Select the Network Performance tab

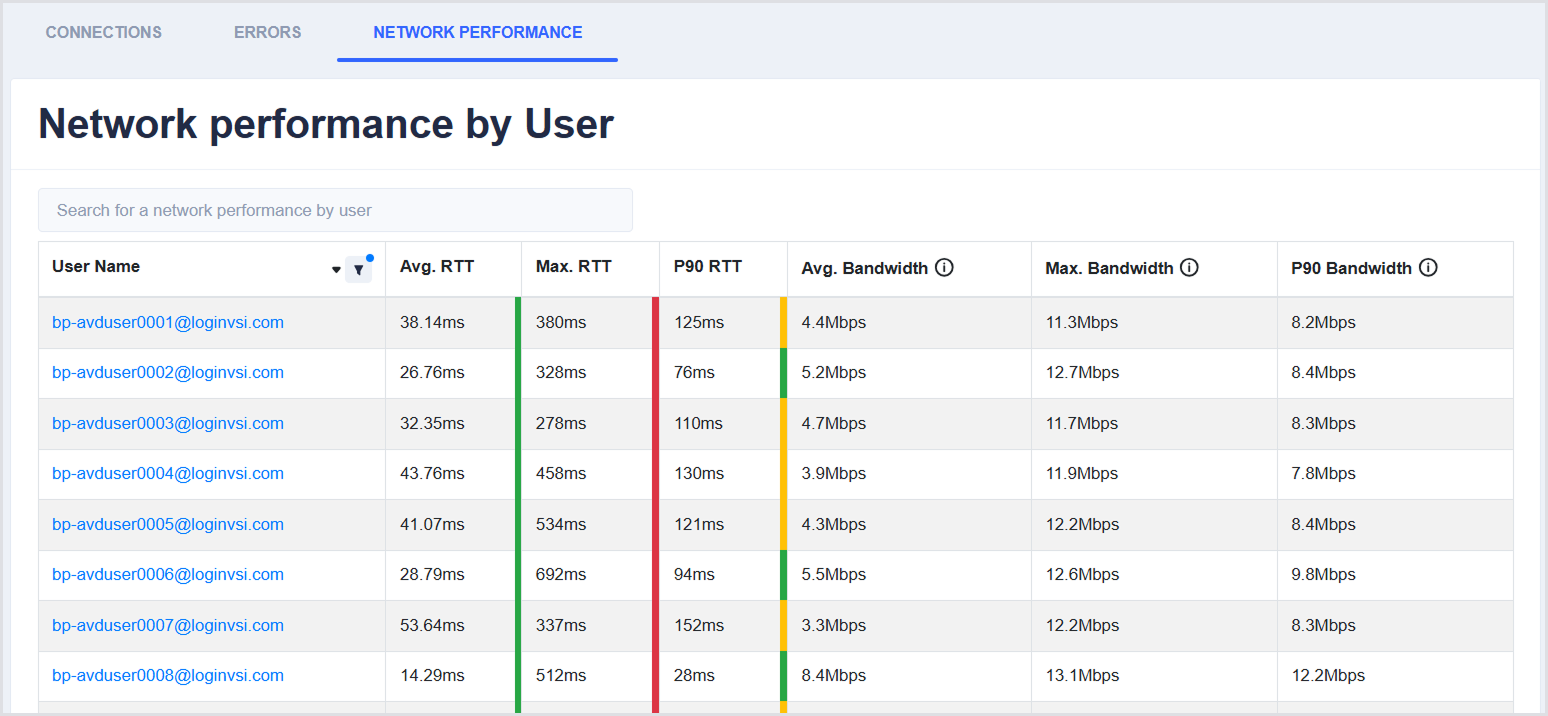[x=478, y=32]
